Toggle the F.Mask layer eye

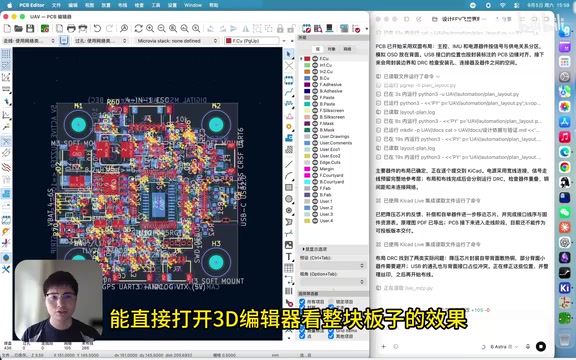315,123
